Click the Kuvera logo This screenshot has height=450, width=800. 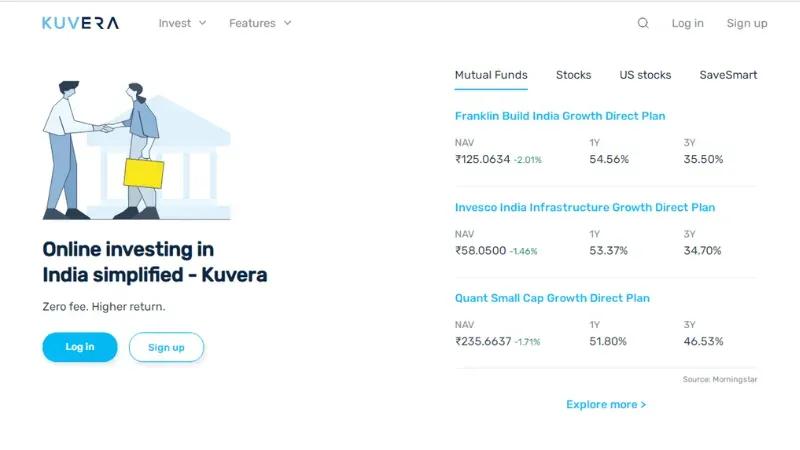[80, 23]
